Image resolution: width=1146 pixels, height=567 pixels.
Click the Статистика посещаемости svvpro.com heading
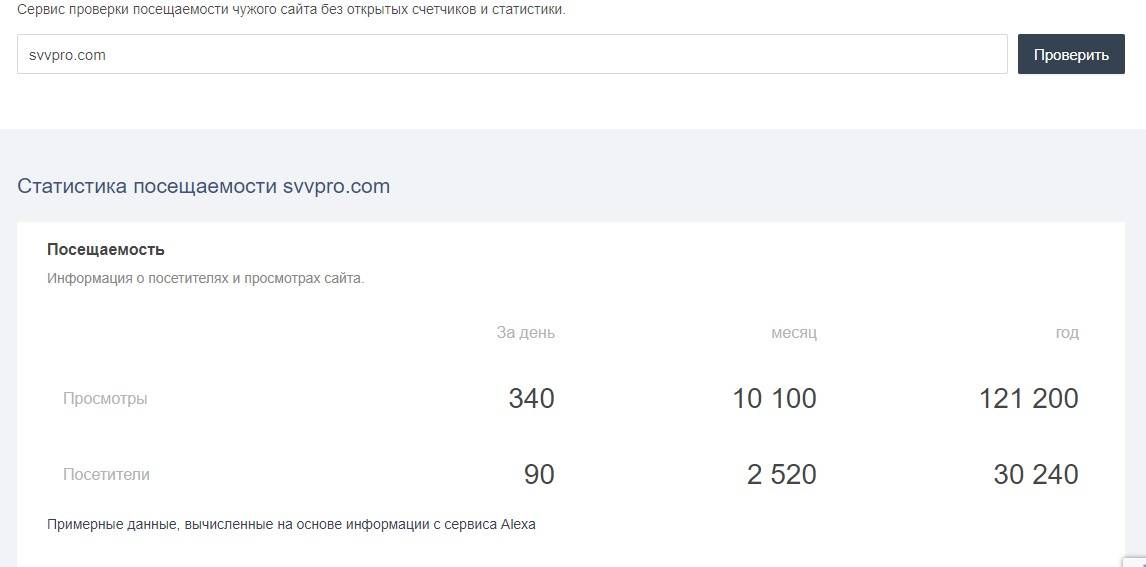tap(203, 186)
